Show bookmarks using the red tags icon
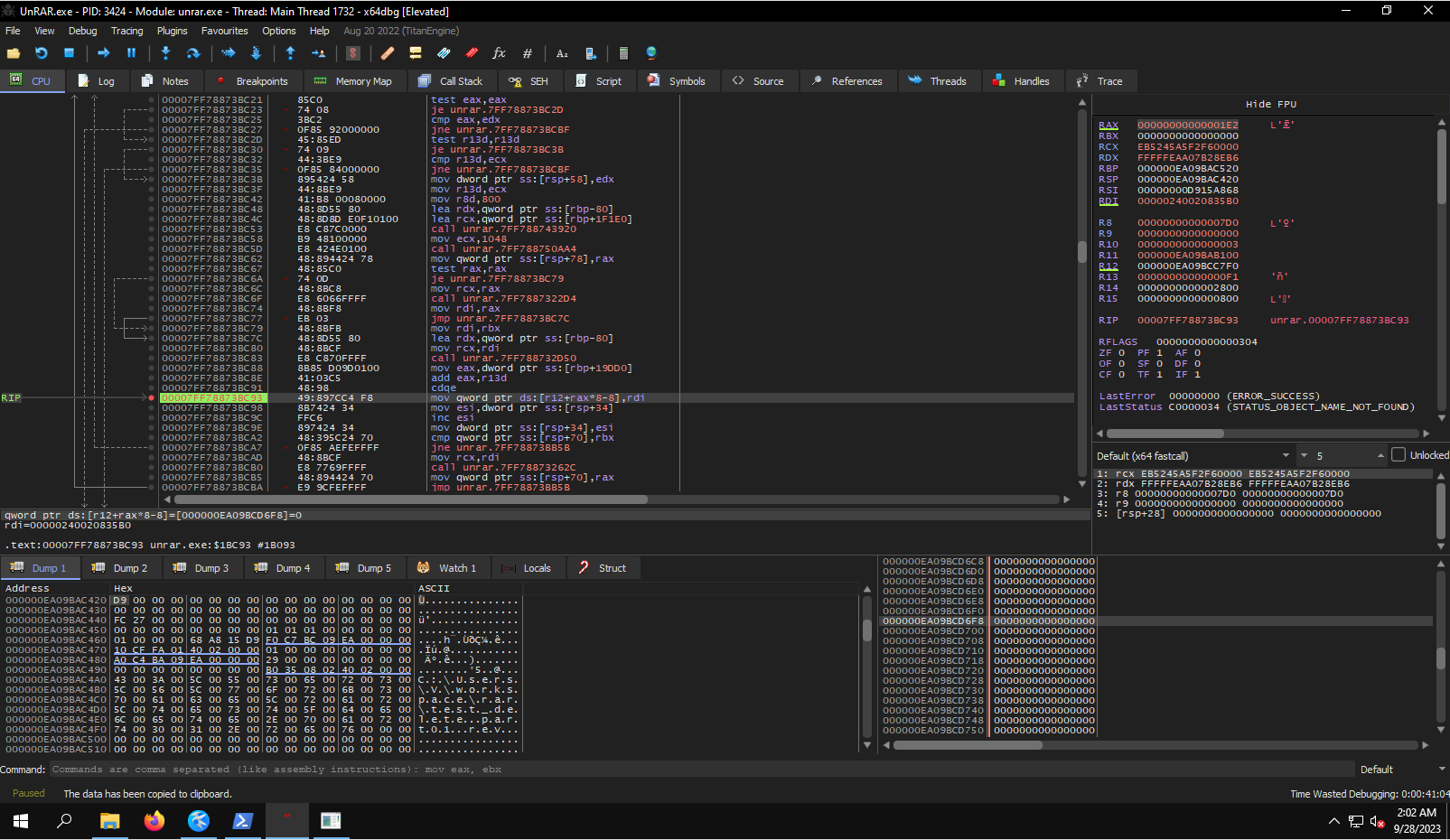This screenshot has width=1450, height=840. pos(472,53)
